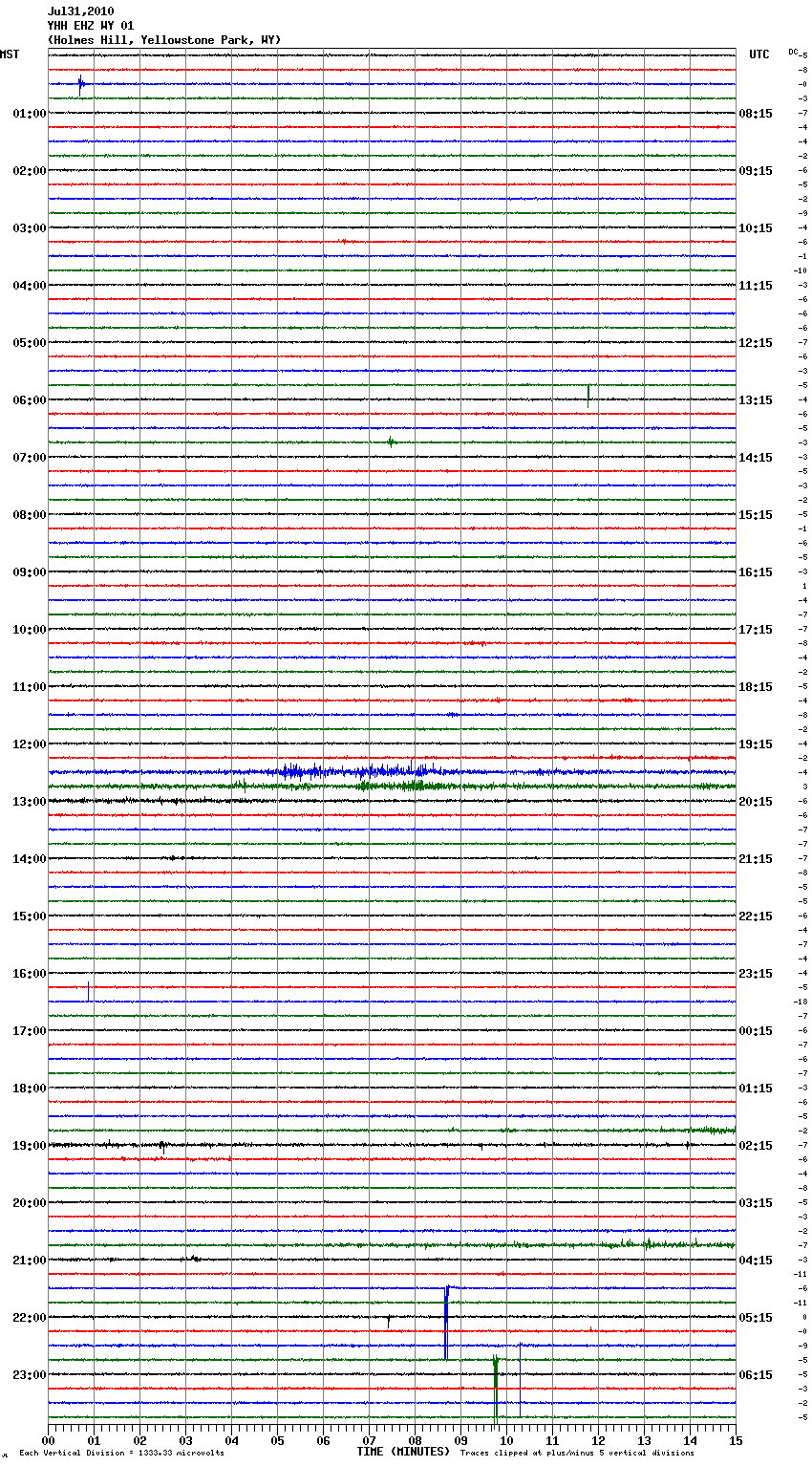Click the TIME (MINUTES) axis title

[403, 1452]
